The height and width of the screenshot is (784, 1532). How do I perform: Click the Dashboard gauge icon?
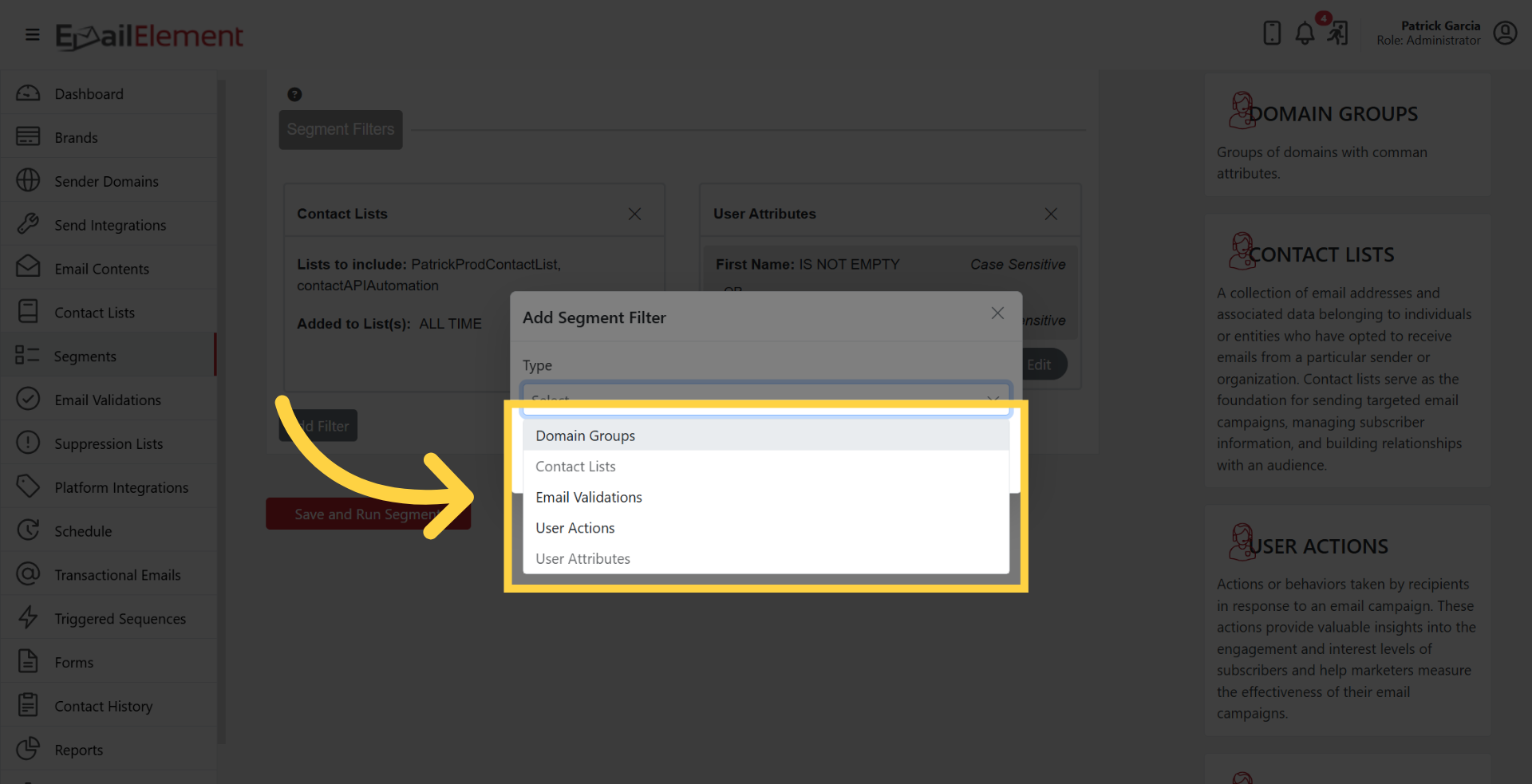click(x=28, y=93)
